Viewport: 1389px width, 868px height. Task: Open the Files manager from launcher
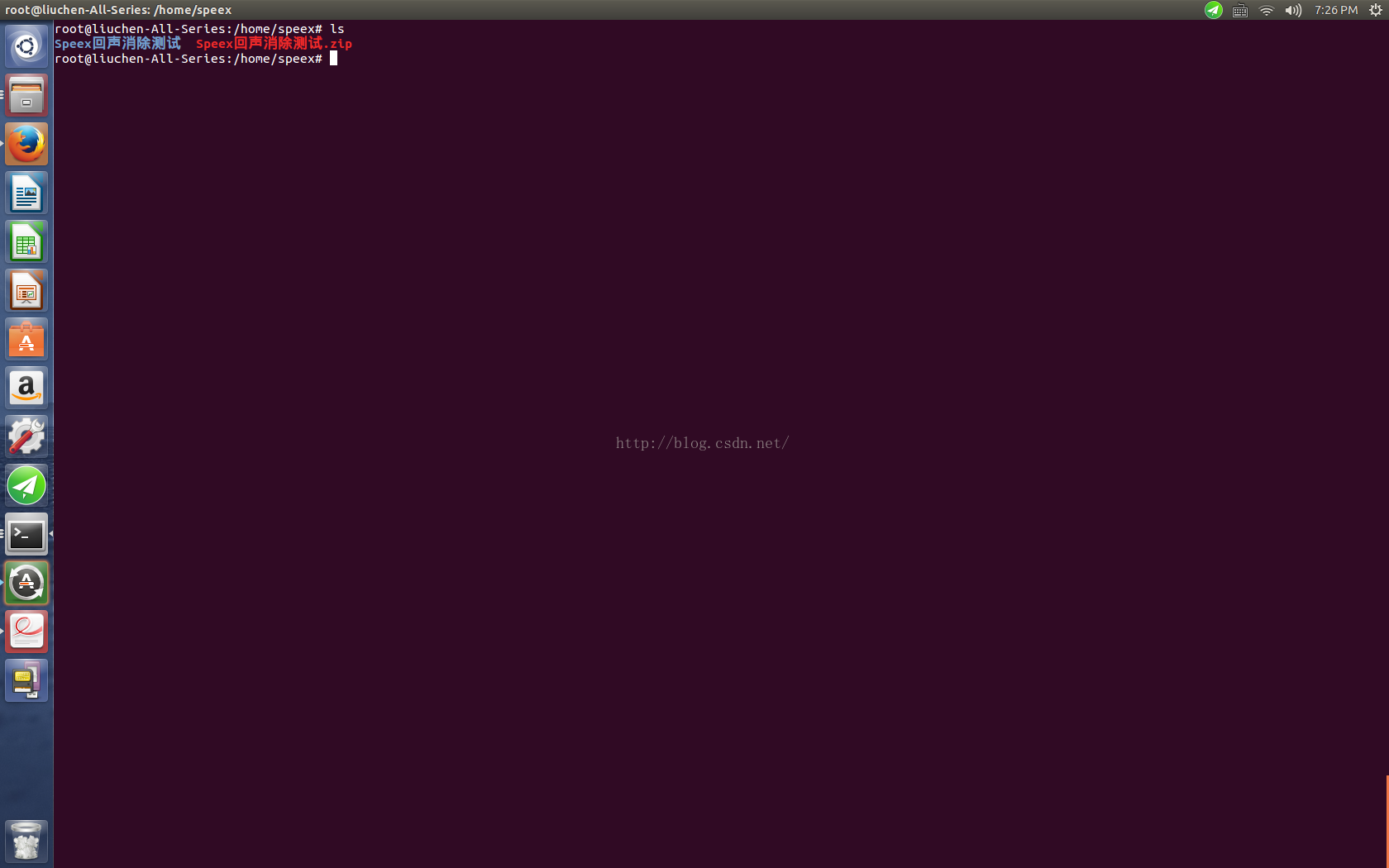26,95
